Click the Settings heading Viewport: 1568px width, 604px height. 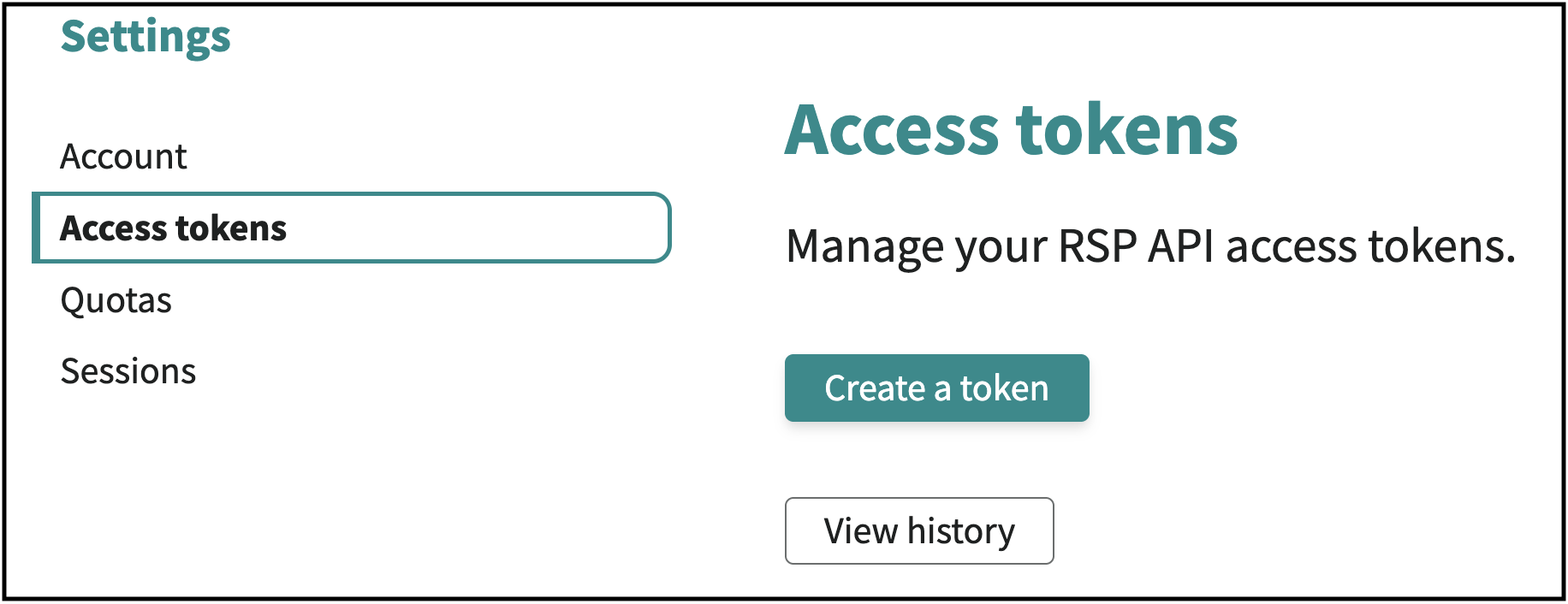click(x=146, y=37)
